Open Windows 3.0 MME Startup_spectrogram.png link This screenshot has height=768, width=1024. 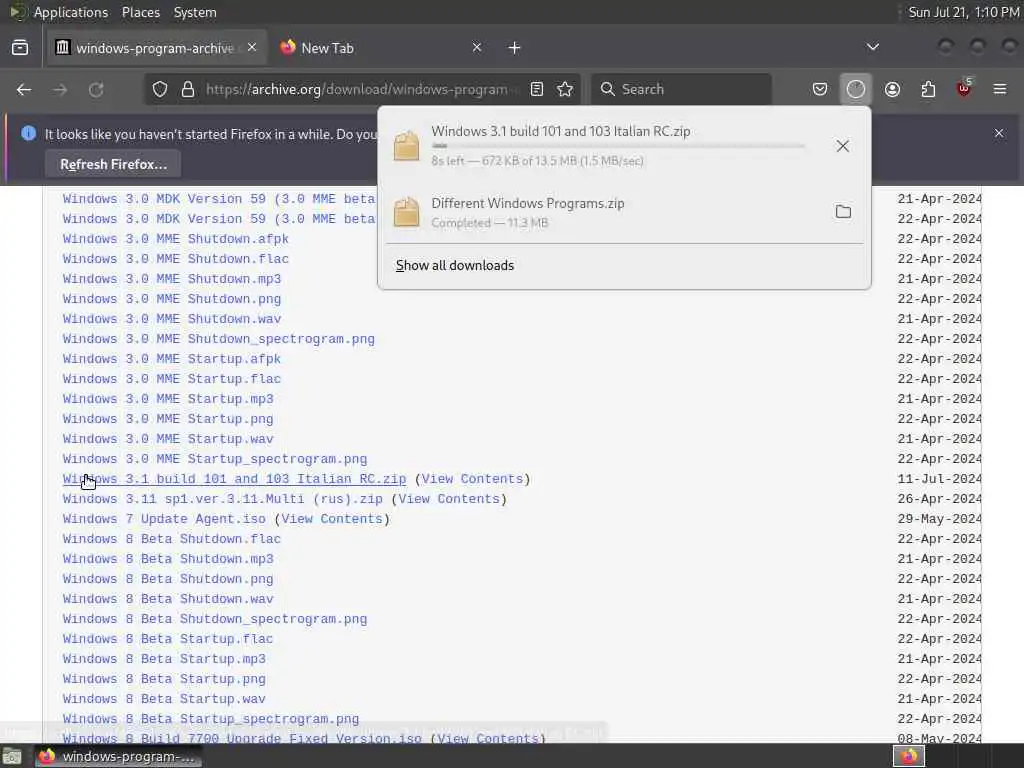point(215,459)
